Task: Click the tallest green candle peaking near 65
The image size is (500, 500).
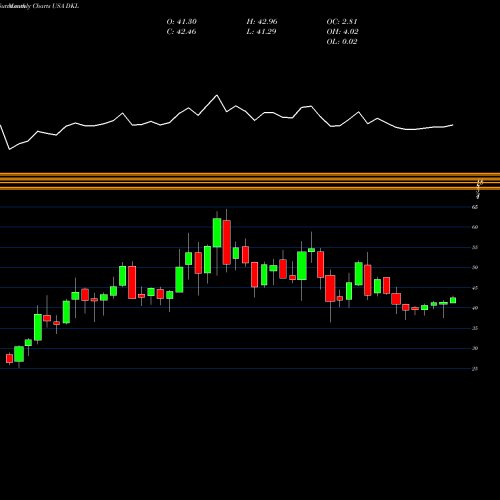Action: [217, 233]
